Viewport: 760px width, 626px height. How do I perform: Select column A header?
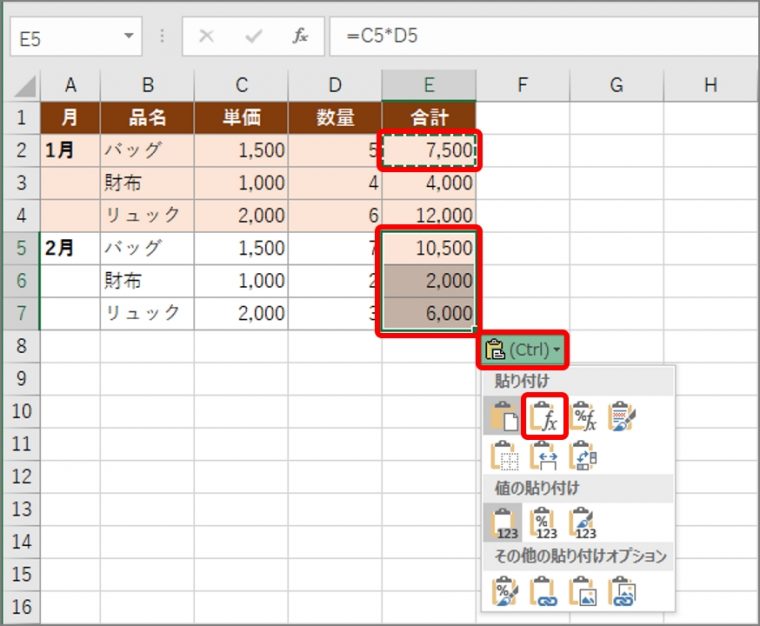pos(70,85)
